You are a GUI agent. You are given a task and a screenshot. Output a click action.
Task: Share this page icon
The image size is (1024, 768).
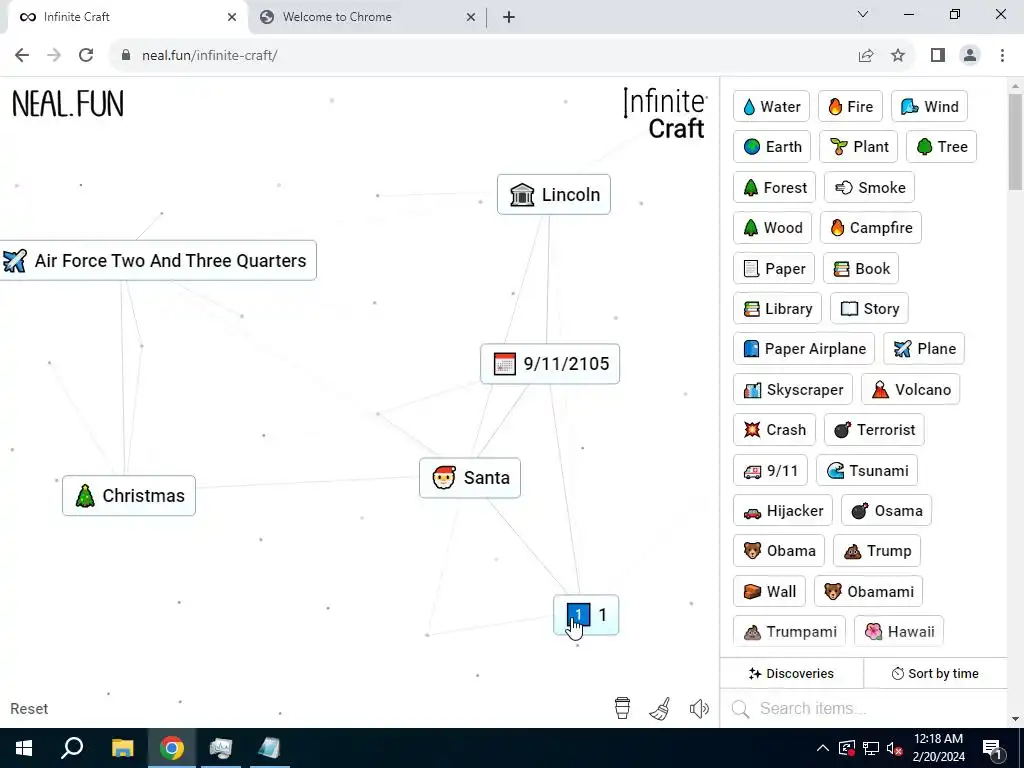(866, 55)
